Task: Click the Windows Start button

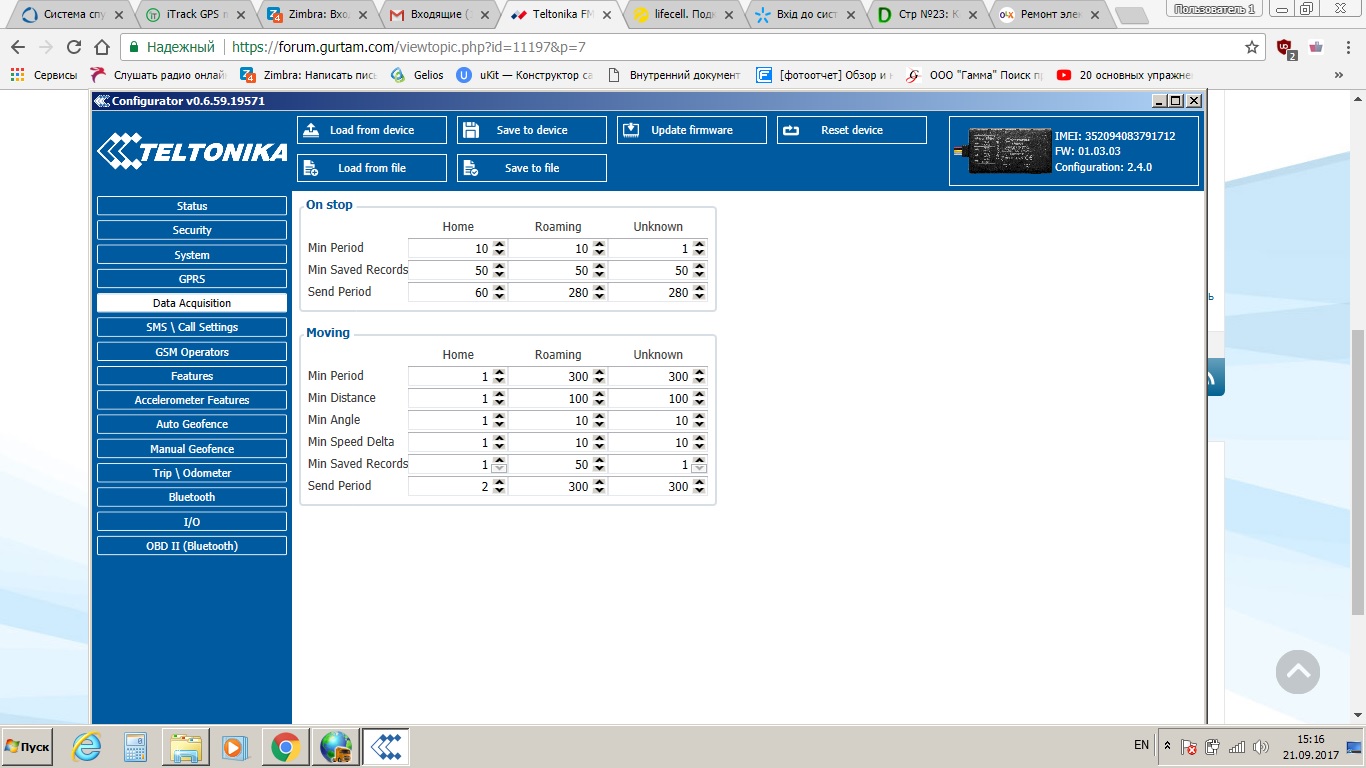Action: (27, 747)
